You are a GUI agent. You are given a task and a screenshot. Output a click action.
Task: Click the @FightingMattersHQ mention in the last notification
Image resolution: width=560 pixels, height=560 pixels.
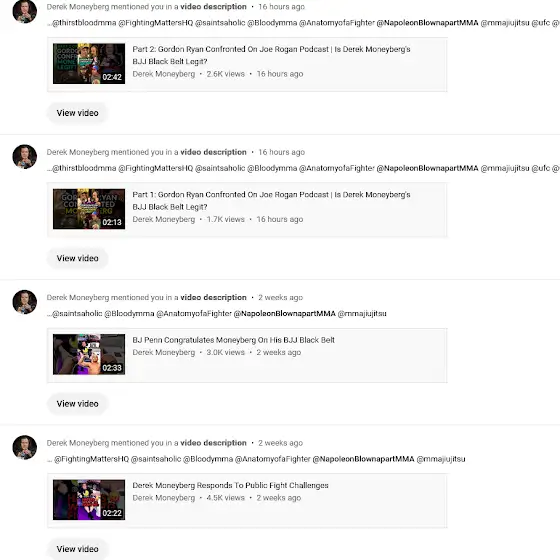91,459
